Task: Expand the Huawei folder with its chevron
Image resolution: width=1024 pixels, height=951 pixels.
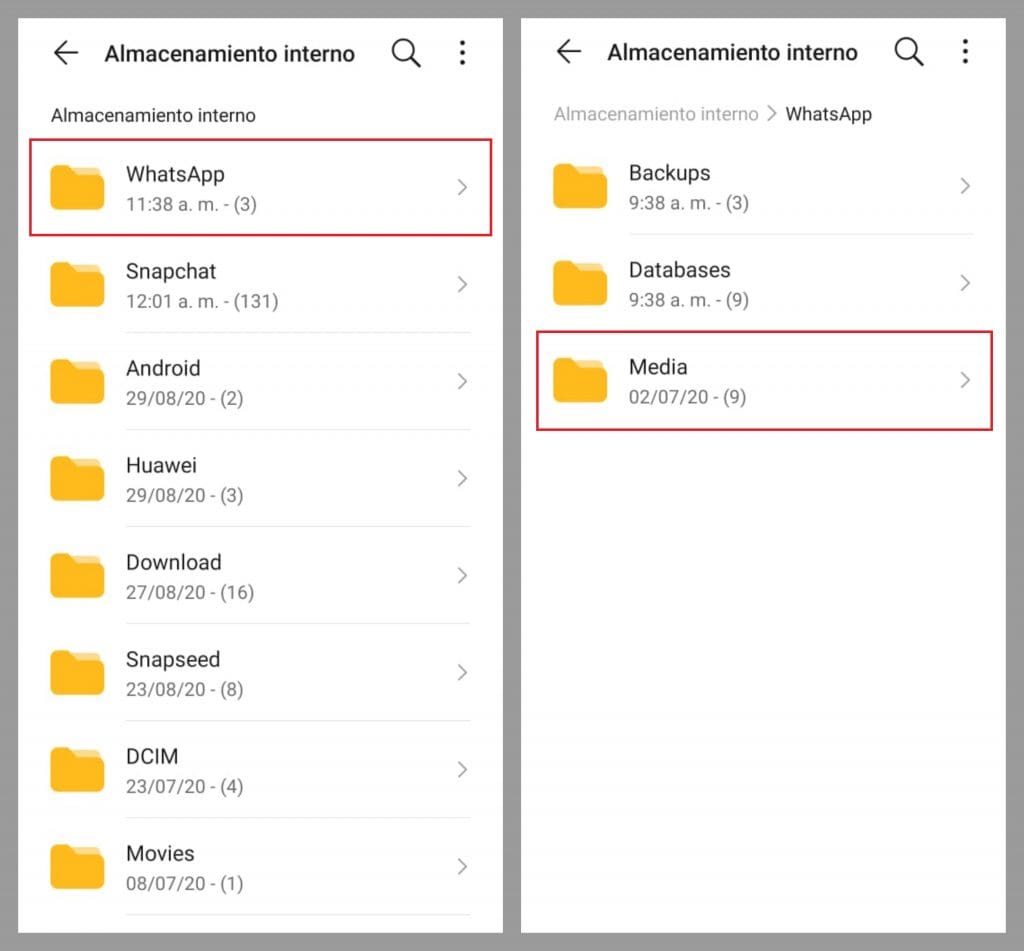Action: 462,478
